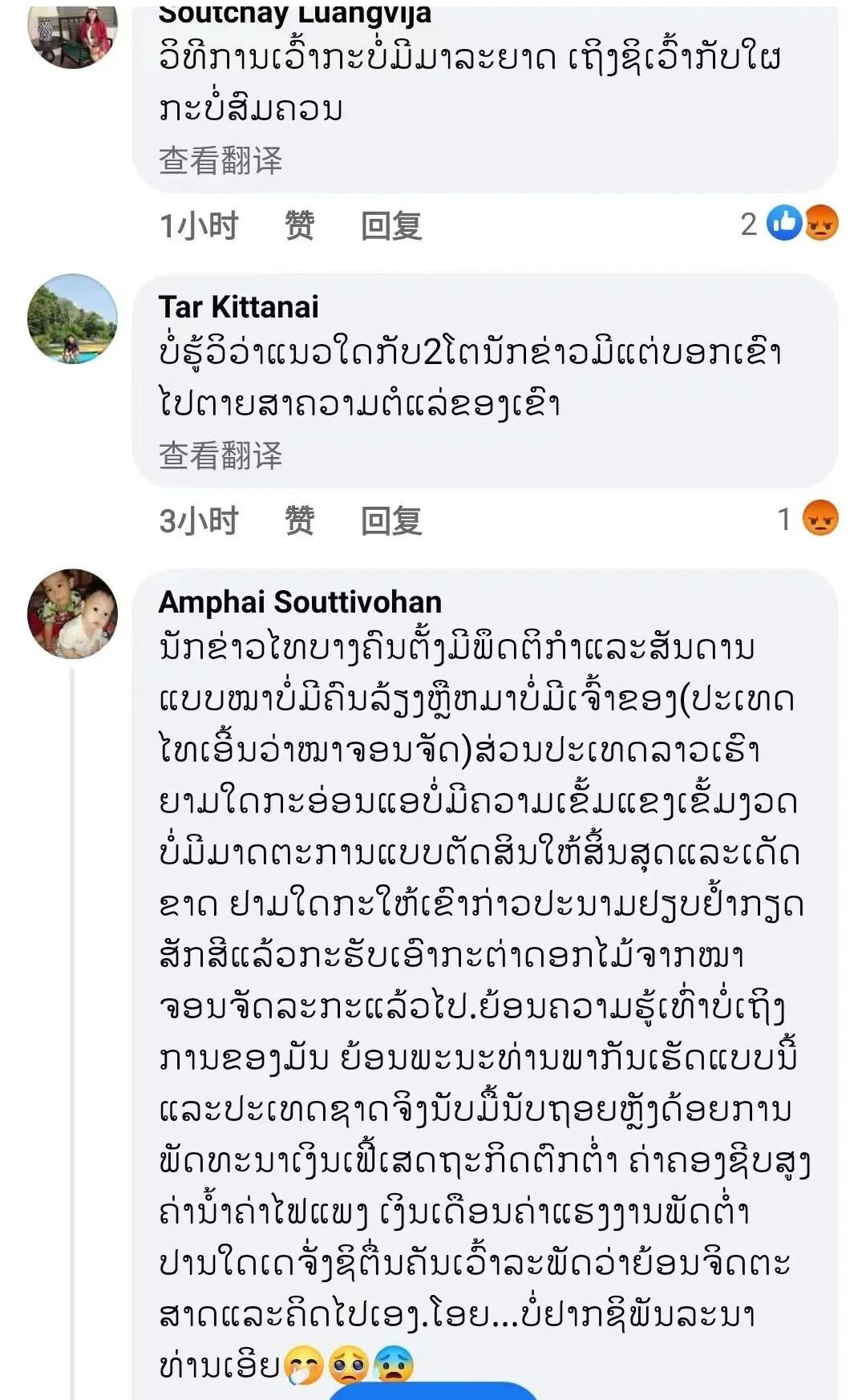Open Tar Kittanai's profile picture

pyautogui.click(x=72, y=319)
